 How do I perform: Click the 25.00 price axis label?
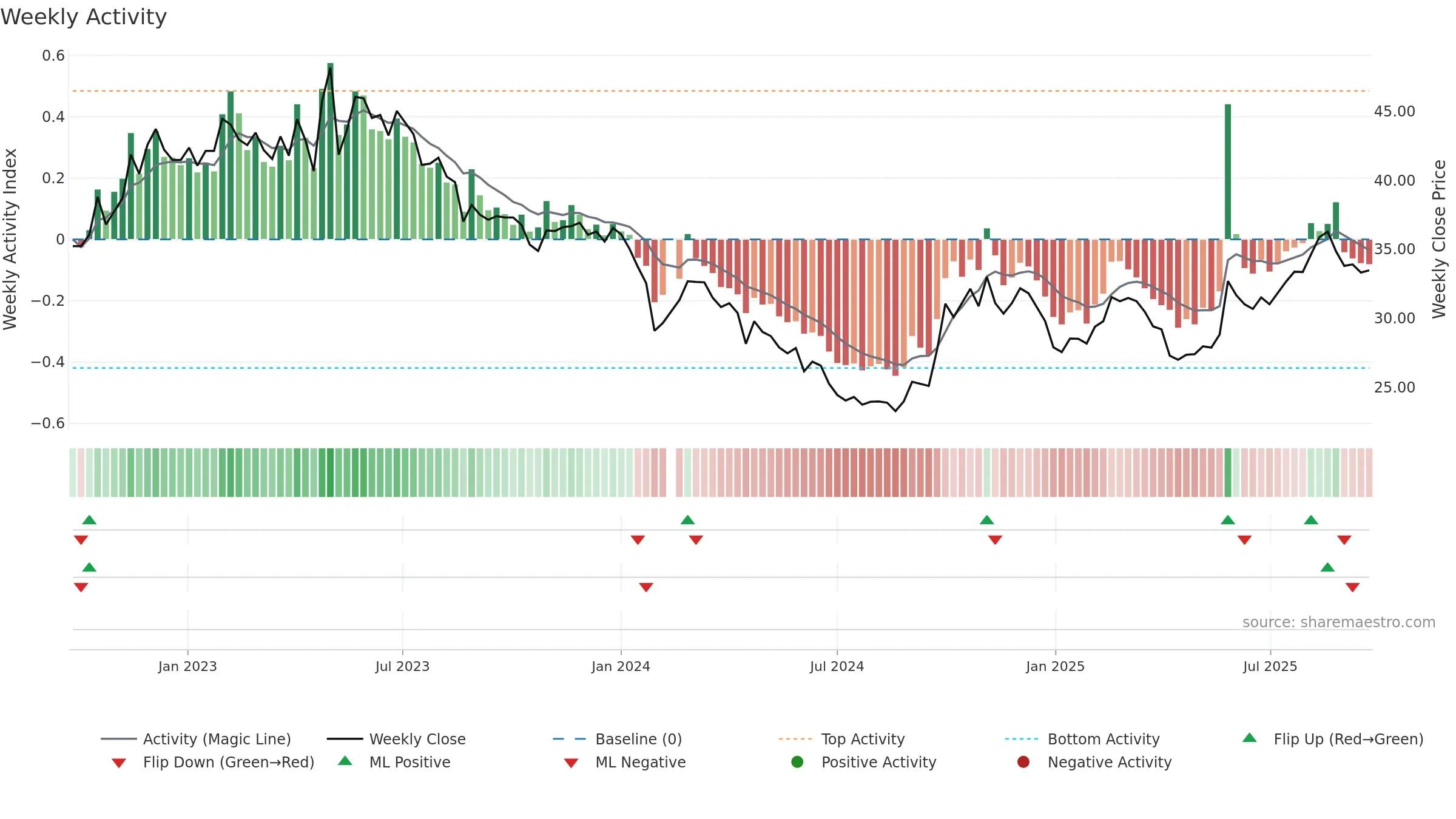click(1394, 388)
